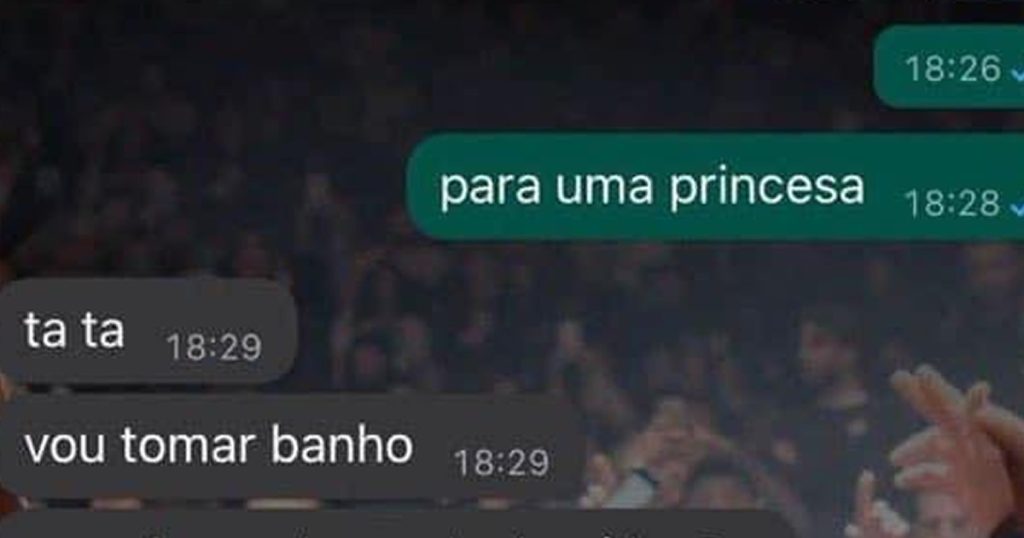
Task: Click the word 'uma' in the green bubble
Action: pos(604,189)
